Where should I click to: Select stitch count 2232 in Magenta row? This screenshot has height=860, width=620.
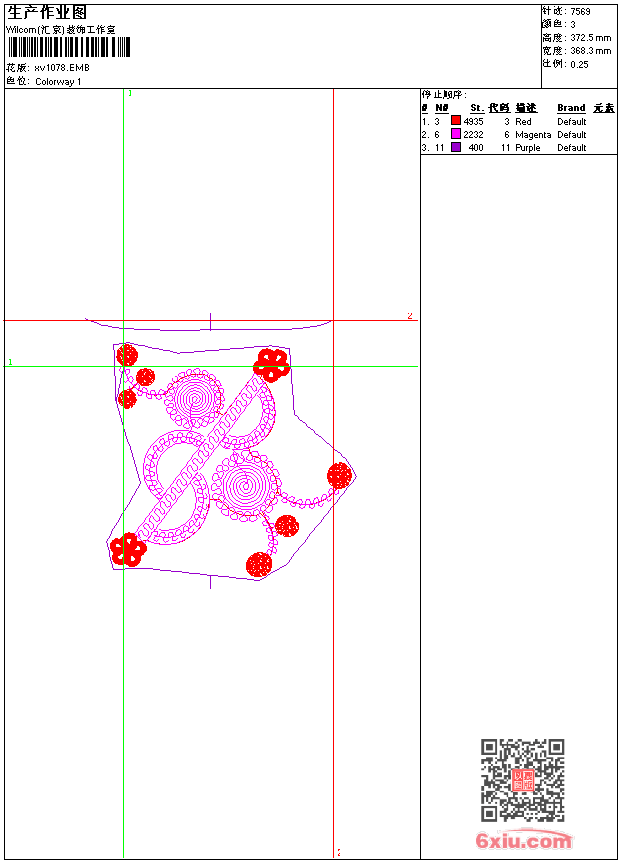click(474, 135)
